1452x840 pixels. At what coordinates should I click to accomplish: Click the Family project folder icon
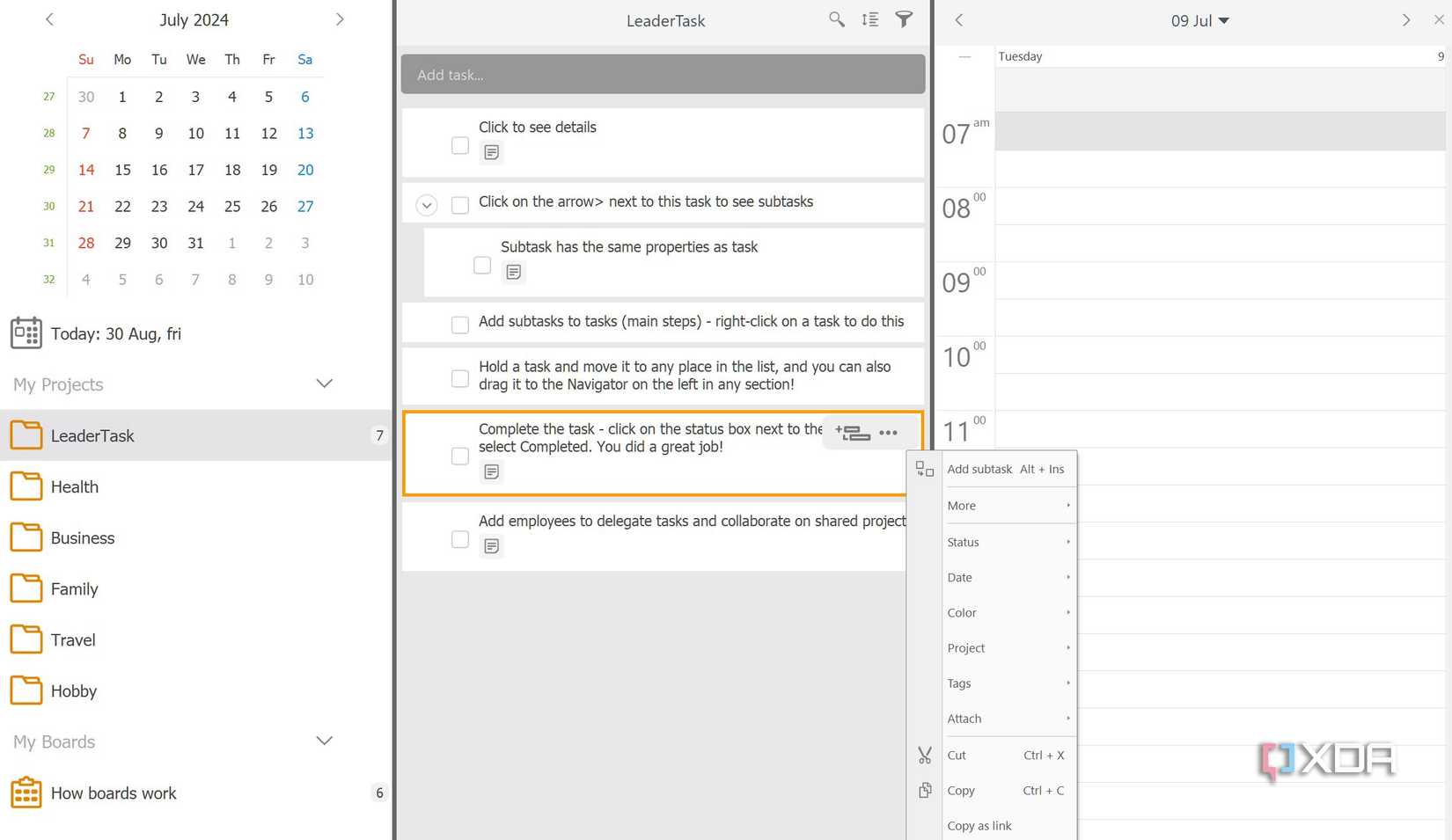[26, 588]
